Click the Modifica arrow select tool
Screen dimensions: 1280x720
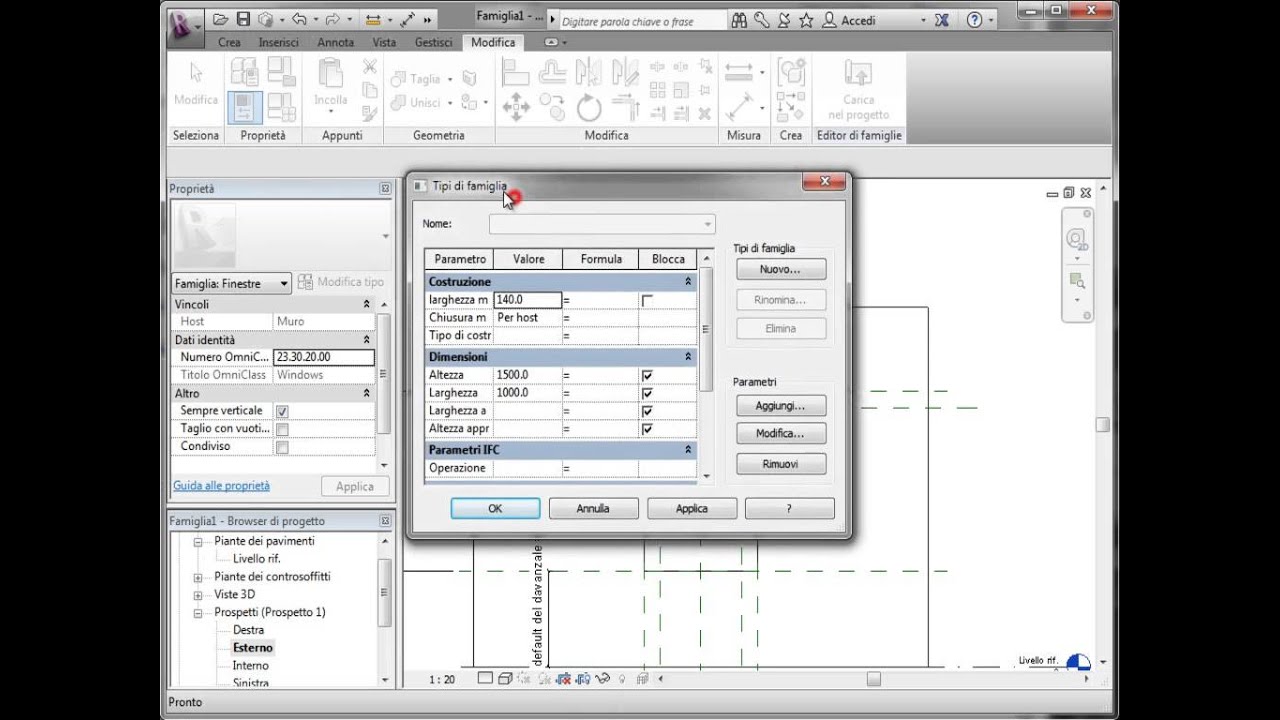(x=196, y=83)
